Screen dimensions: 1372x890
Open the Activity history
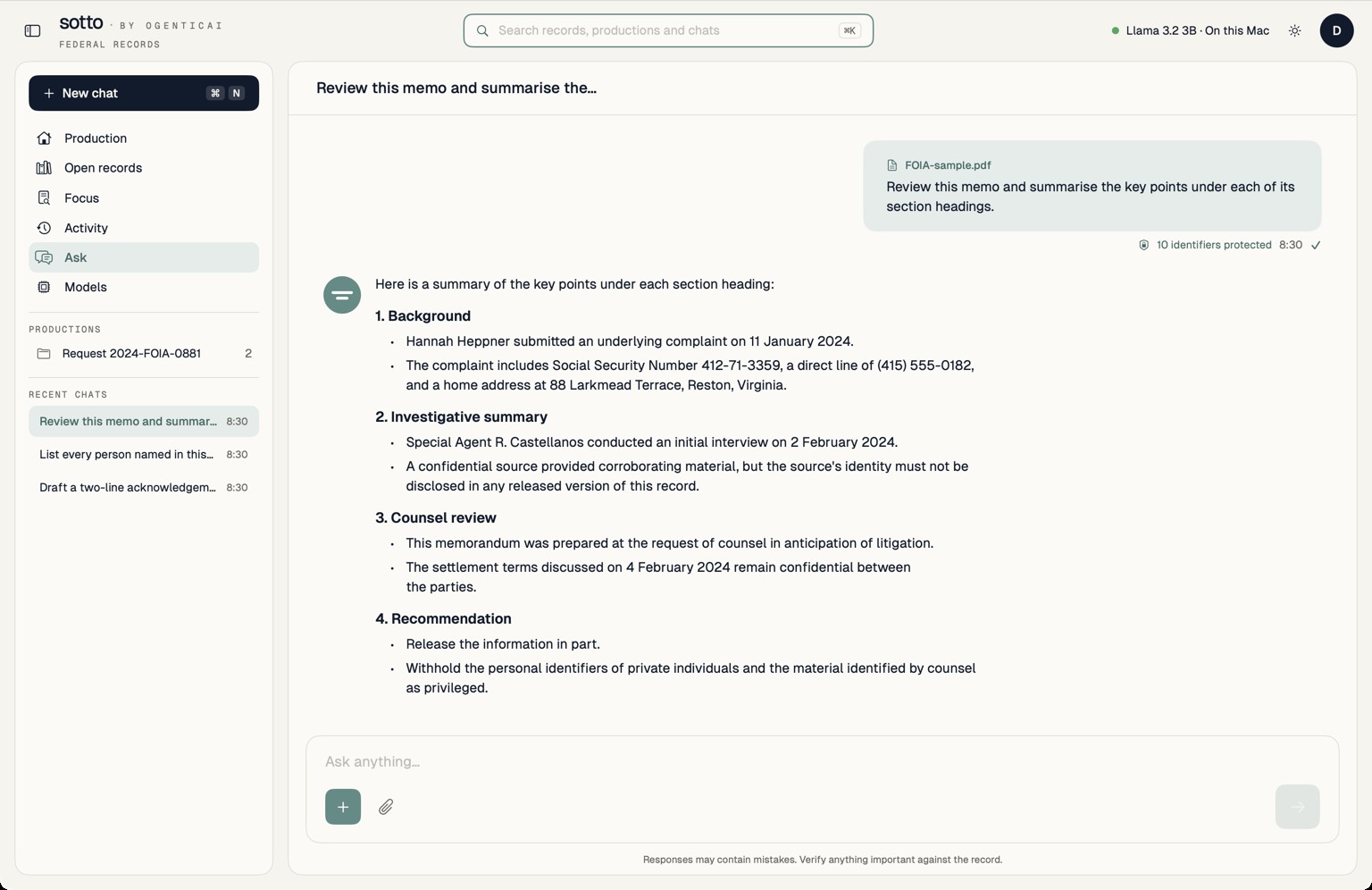tap(144, 228)
